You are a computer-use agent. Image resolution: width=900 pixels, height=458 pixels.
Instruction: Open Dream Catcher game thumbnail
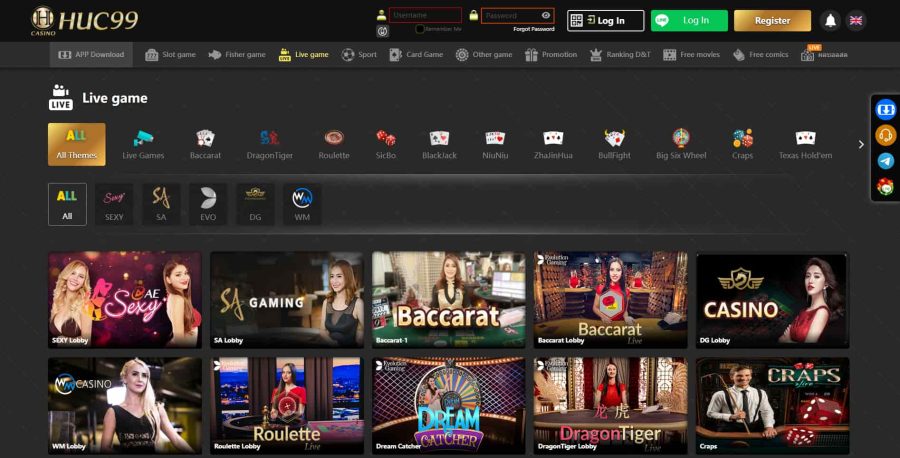[449, 406]
